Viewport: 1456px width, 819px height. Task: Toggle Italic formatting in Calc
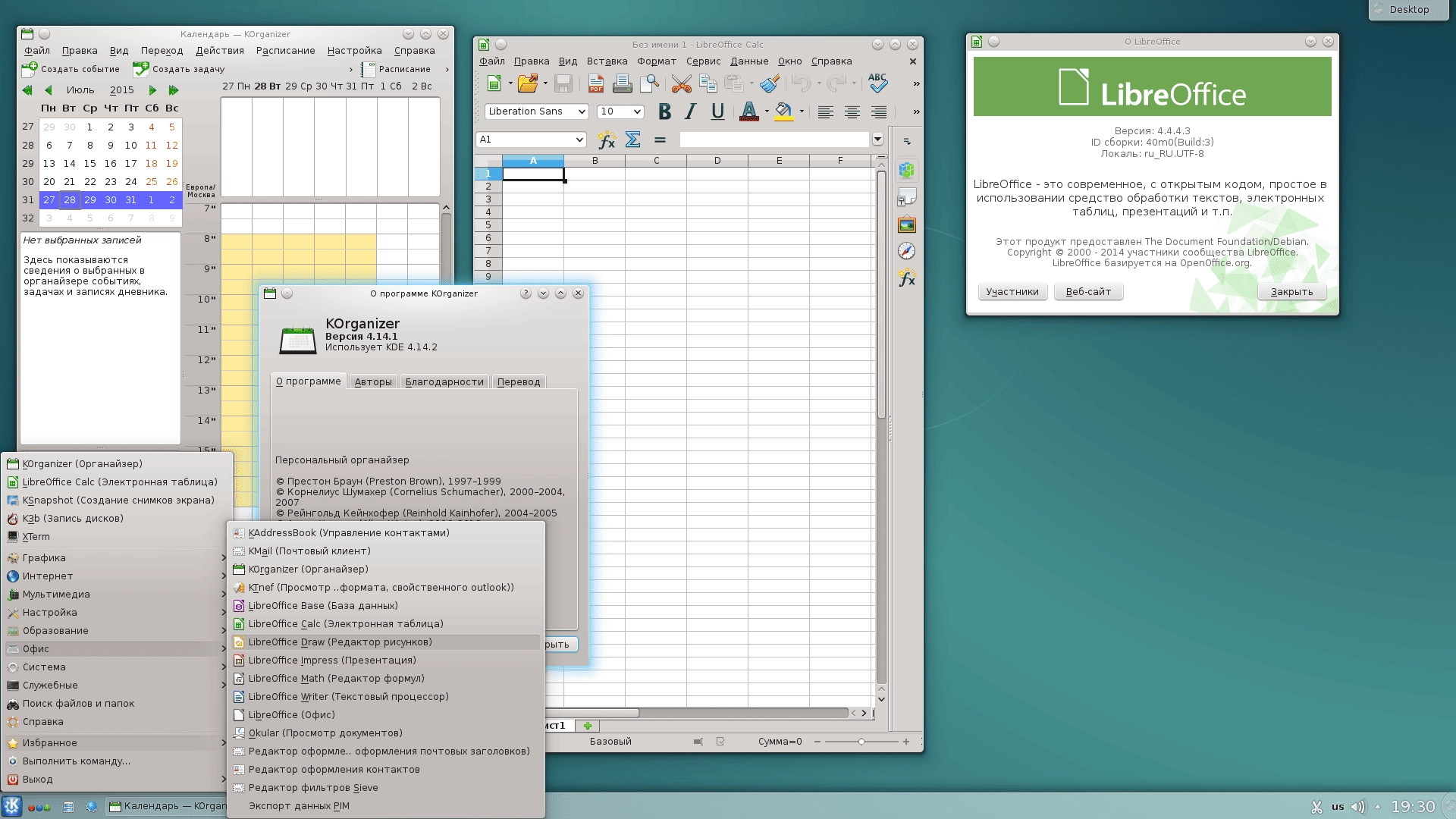coord(690,112)
